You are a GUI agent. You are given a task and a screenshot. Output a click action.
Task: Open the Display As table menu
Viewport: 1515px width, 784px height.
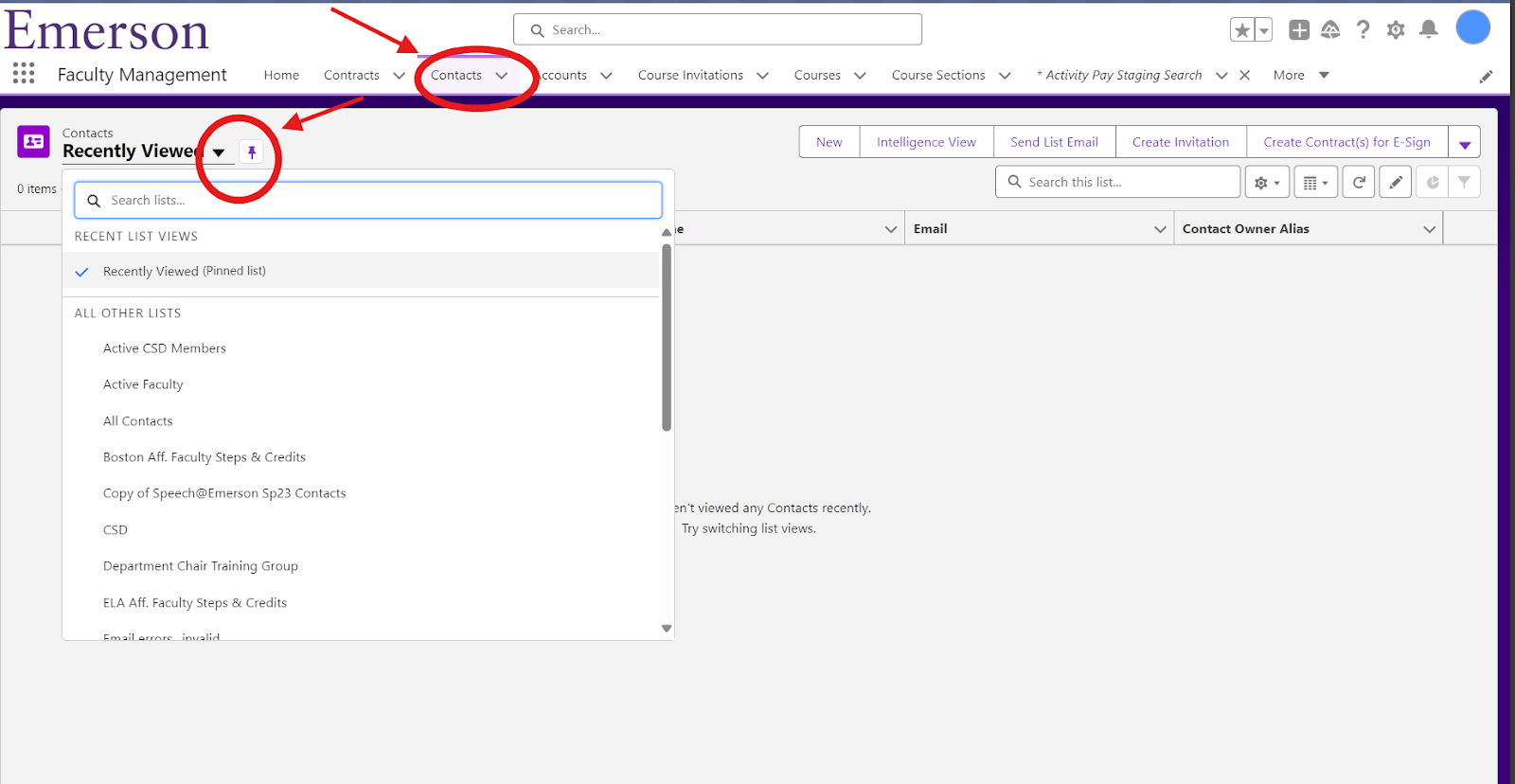(x=1316, y=182)
